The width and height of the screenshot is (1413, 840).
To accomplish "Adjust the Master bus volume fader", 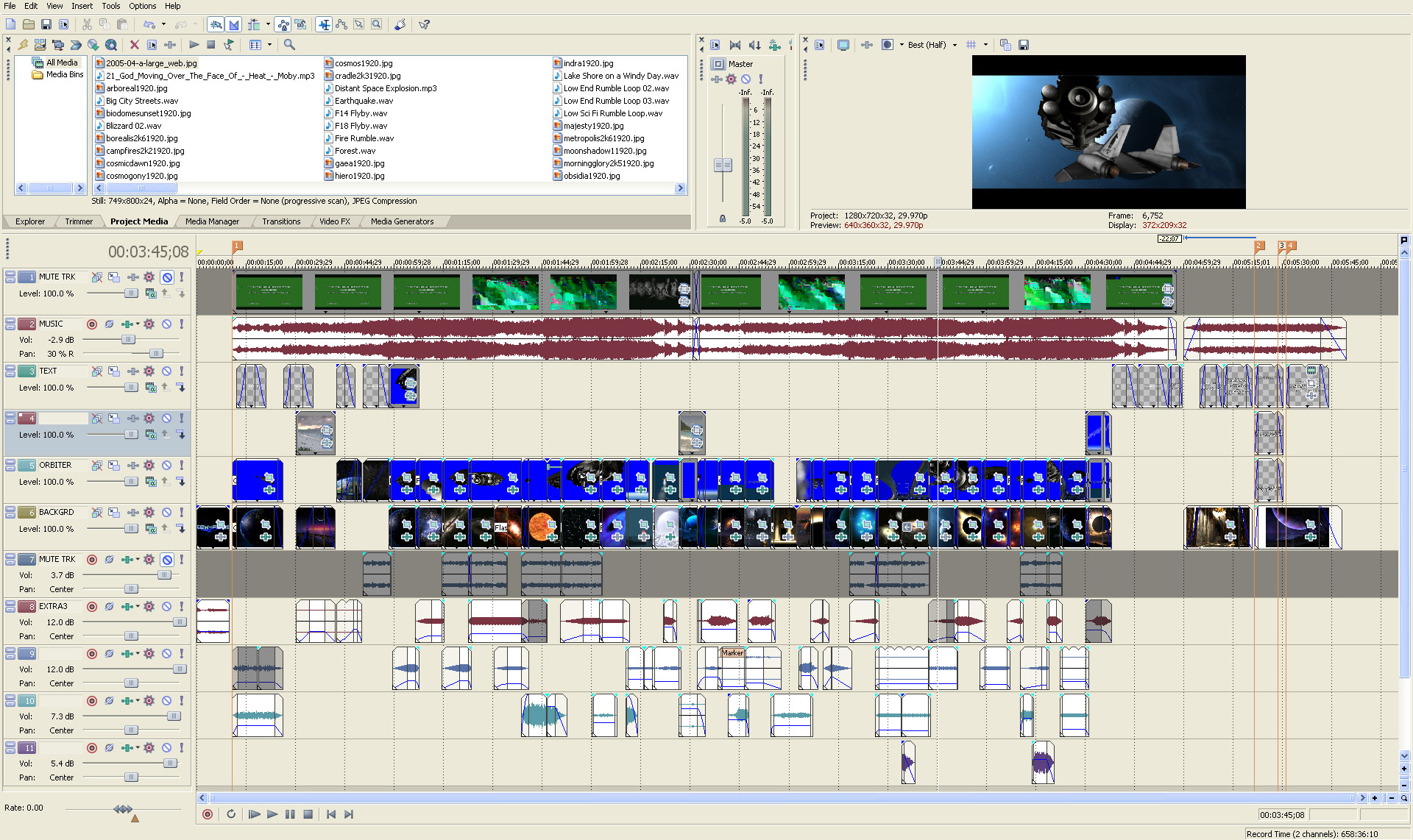I will click(x=723, y=165).
